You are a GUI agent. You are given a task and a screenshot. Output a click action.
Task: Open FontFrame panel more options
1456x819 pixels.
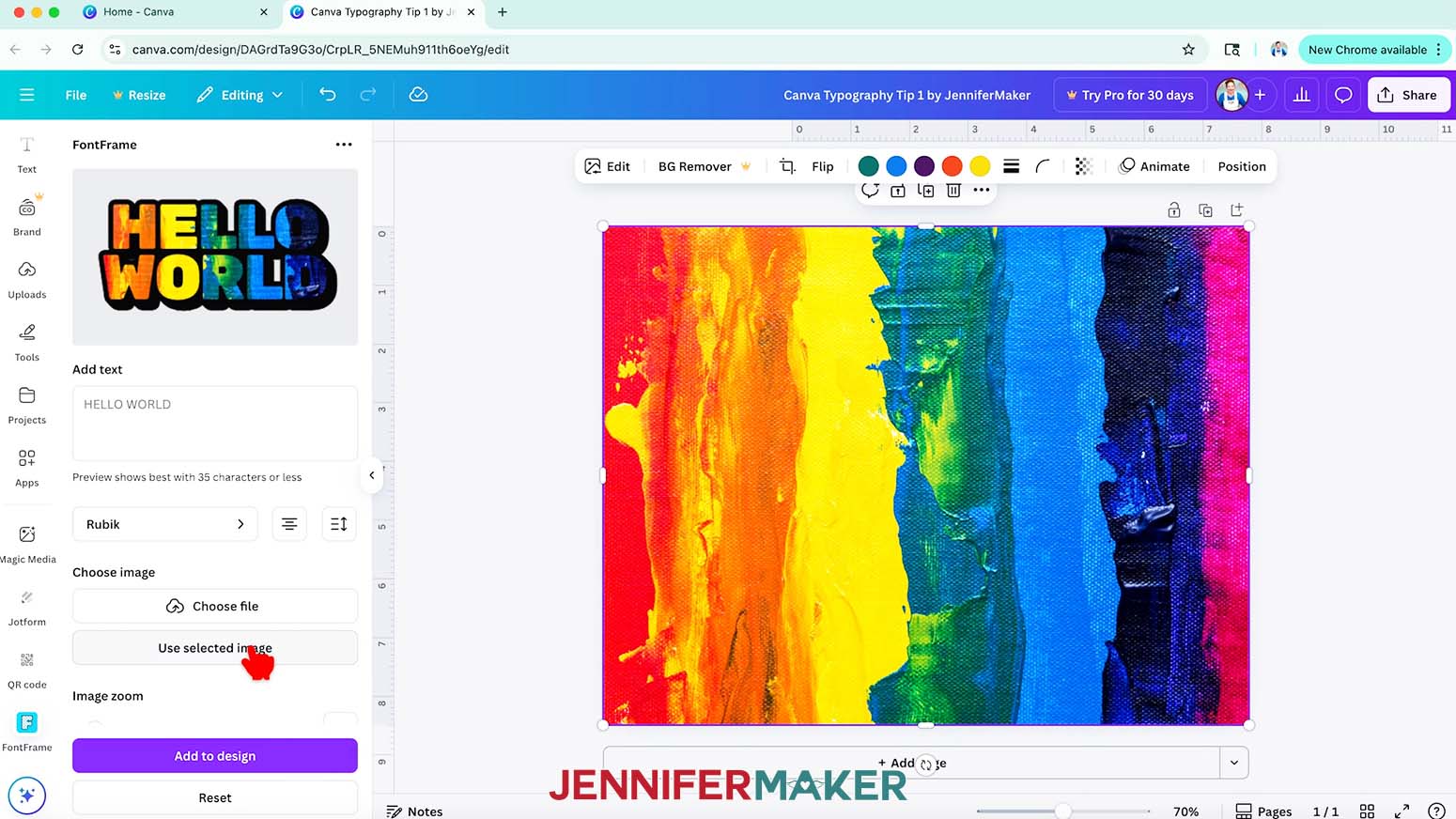pyautogui.click(x=344, y=145)
